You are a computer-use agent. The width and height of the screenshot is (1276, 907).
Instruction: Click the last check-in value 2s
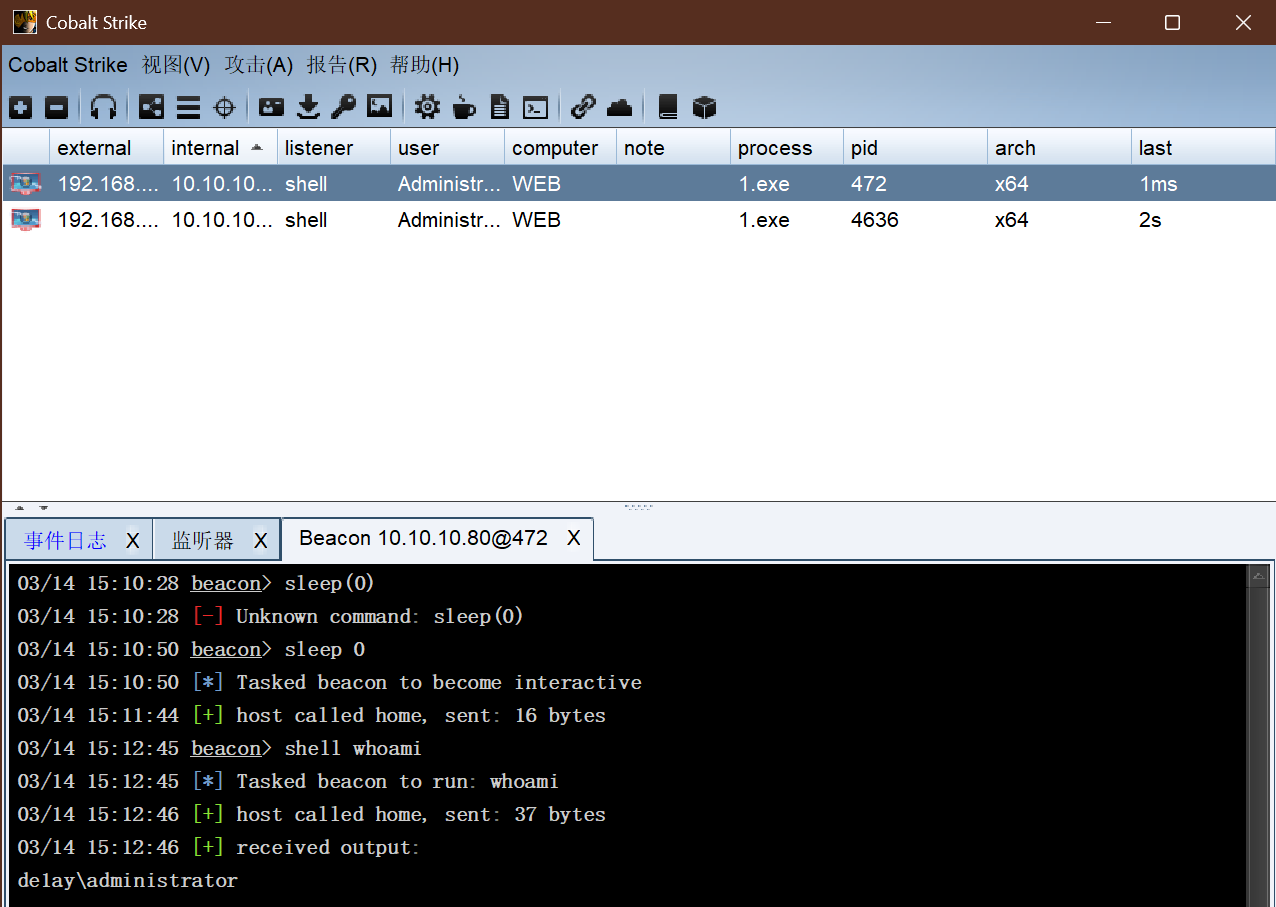1150,220
